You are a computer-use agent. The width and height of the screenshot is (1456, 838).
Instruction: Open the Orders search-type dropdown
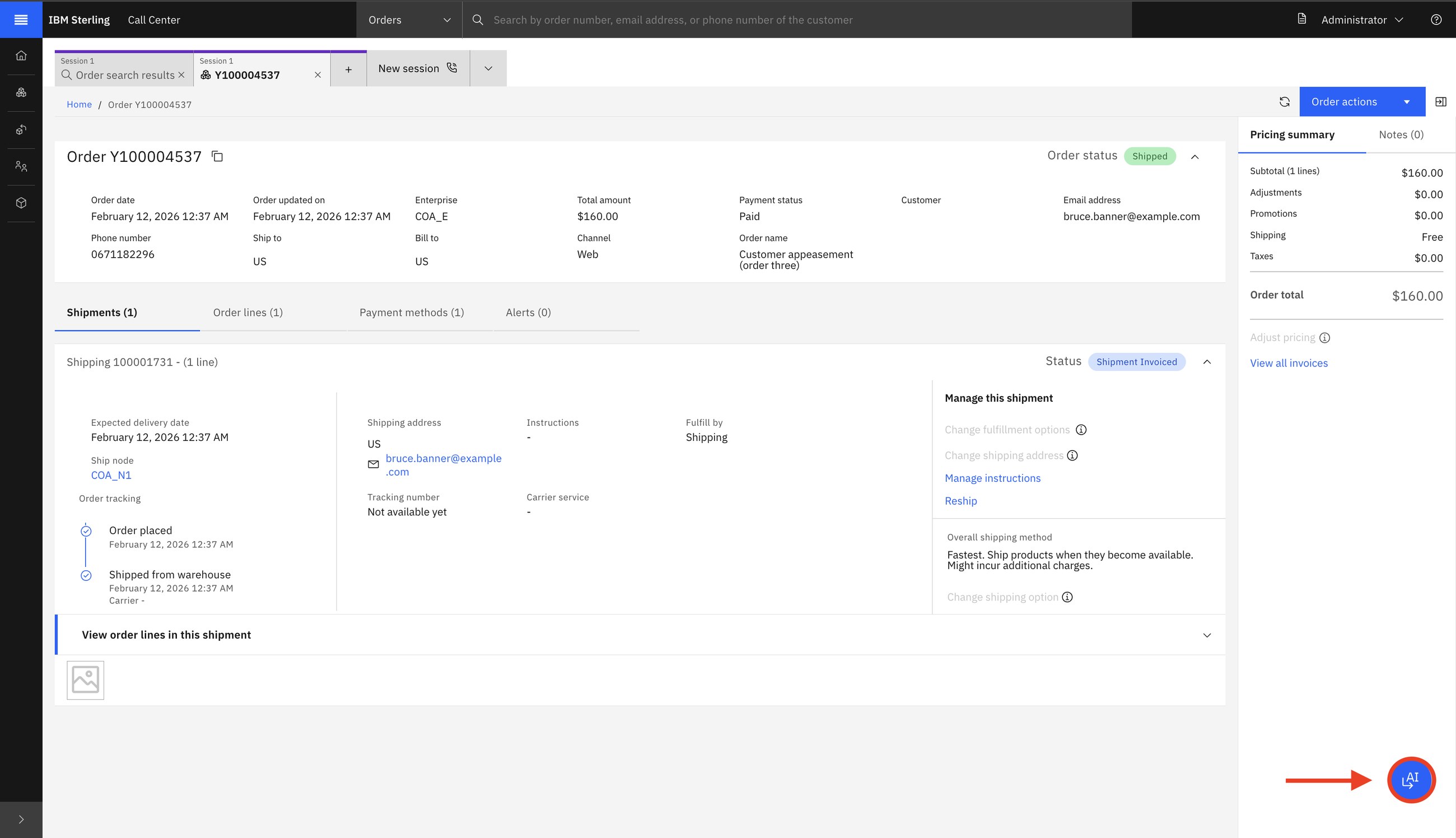tap(409, 20)
